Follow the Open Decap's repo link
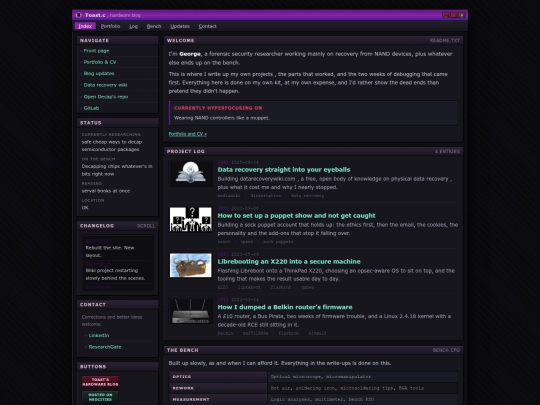 pyautogui.click(x=106, y=96)
